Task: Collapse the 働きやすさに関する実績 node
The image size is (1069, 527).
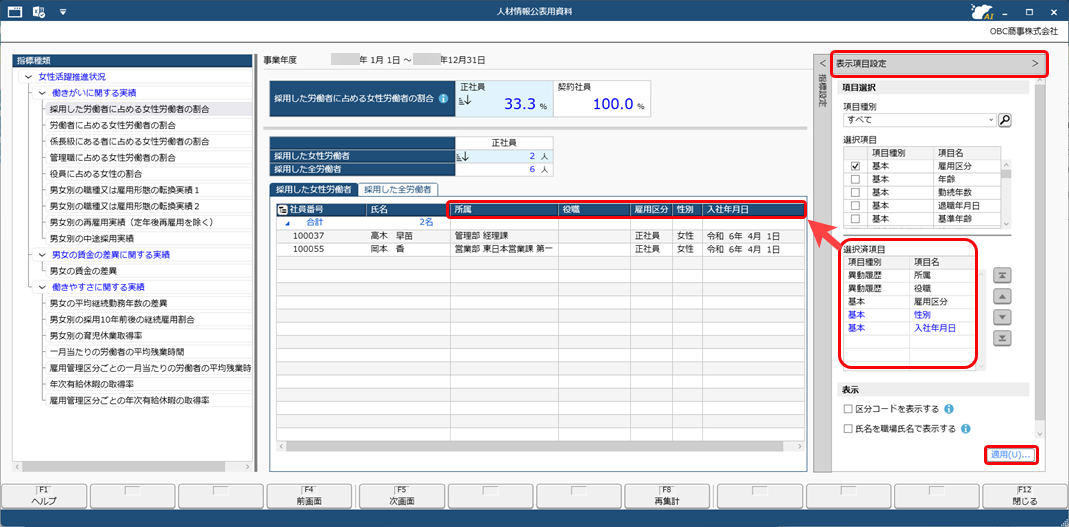Action: tap(42, 287)
